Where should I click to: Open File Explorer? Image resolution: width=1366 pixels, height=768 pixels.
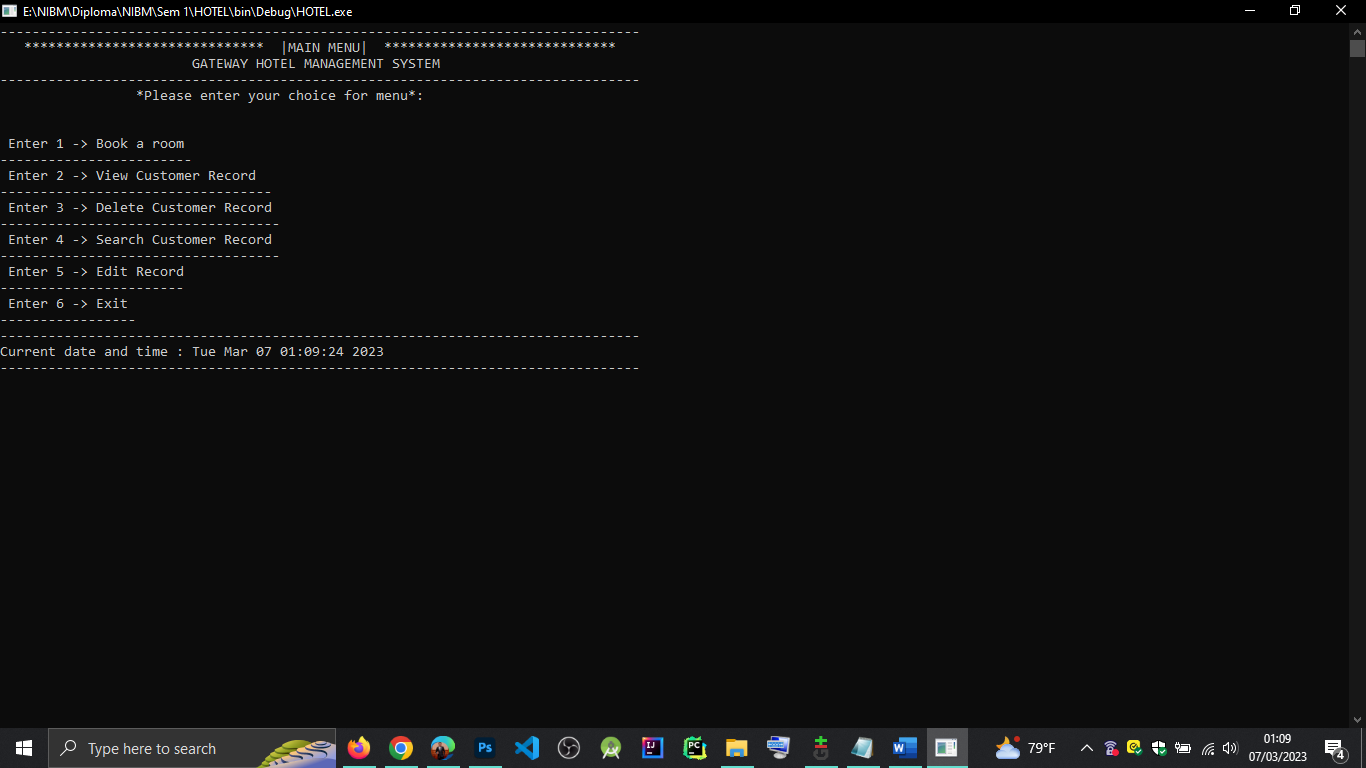coord(737,748)
